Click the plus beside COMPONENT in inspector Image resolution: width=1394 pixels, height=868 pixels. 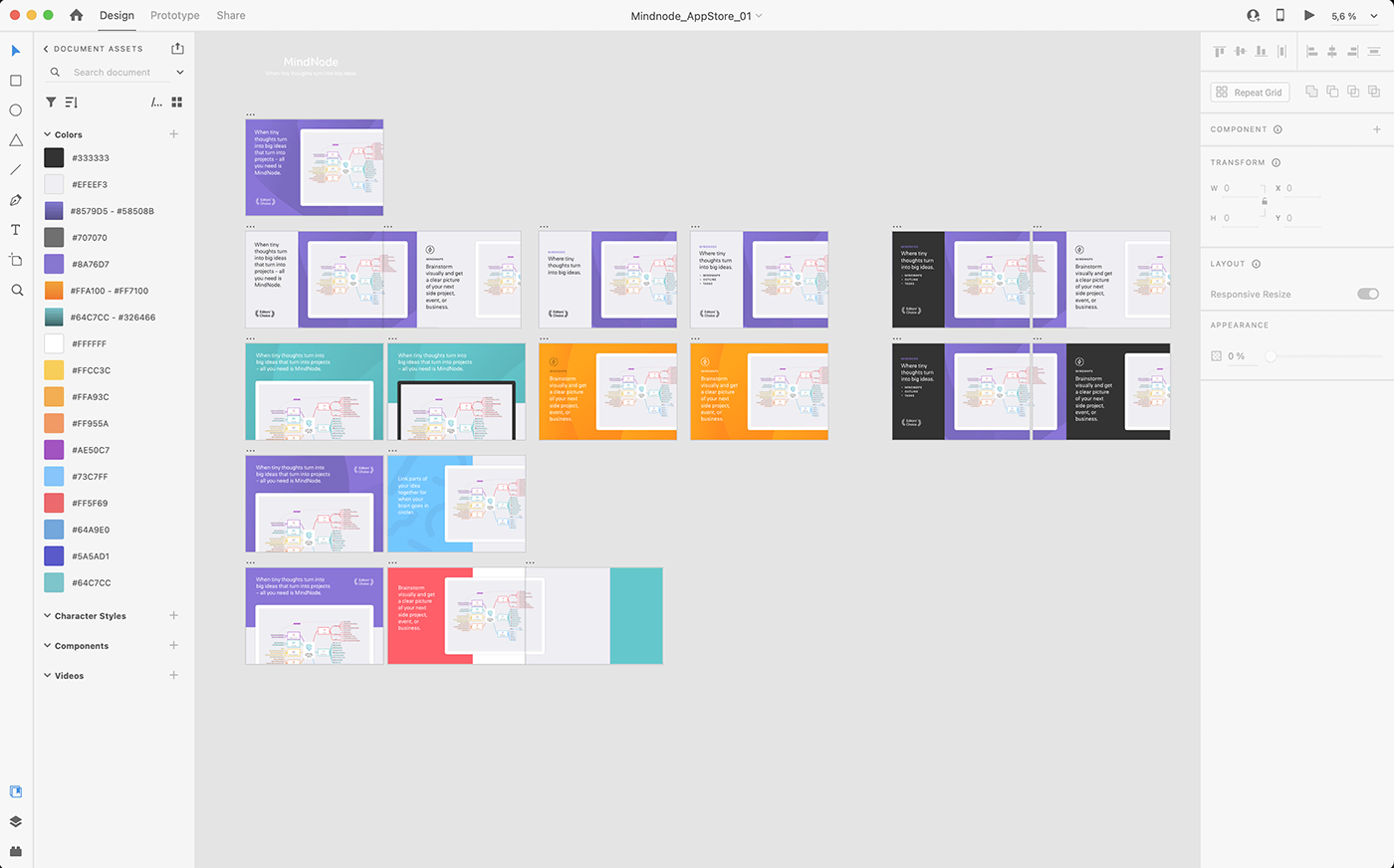1377,129
